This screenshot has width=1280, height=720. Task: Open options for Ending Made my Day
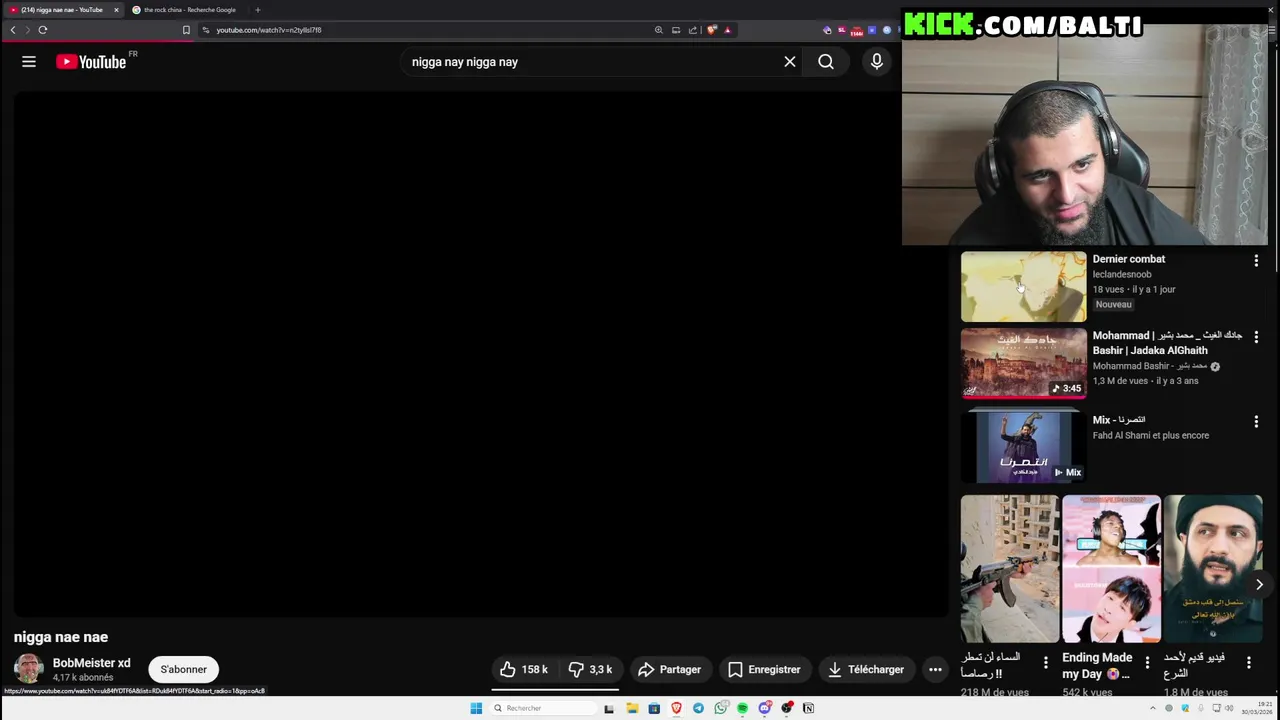1147,662
